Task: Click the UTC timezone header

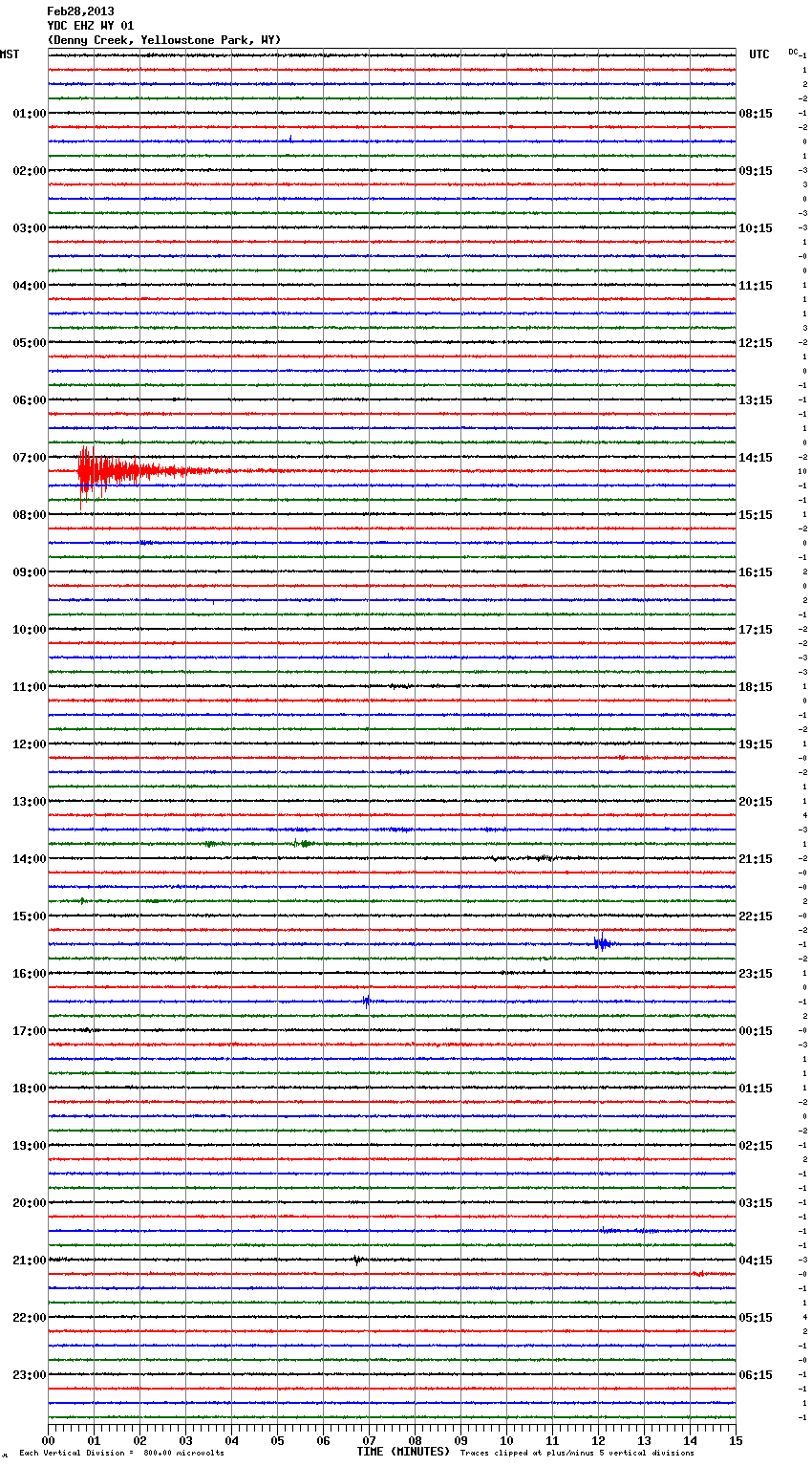Action: pyautogui.click(x=759, y=54)
